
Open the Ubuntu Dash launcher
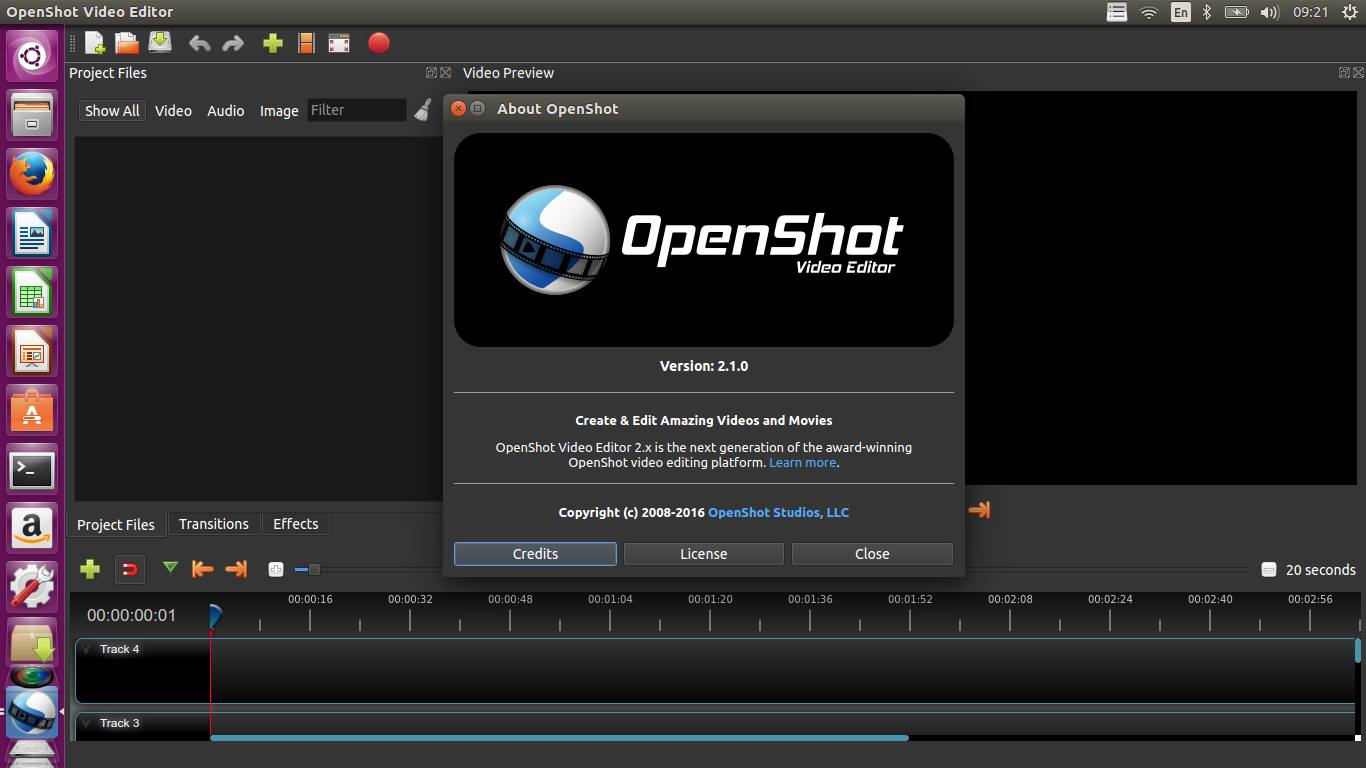click(x=32, y=55)
